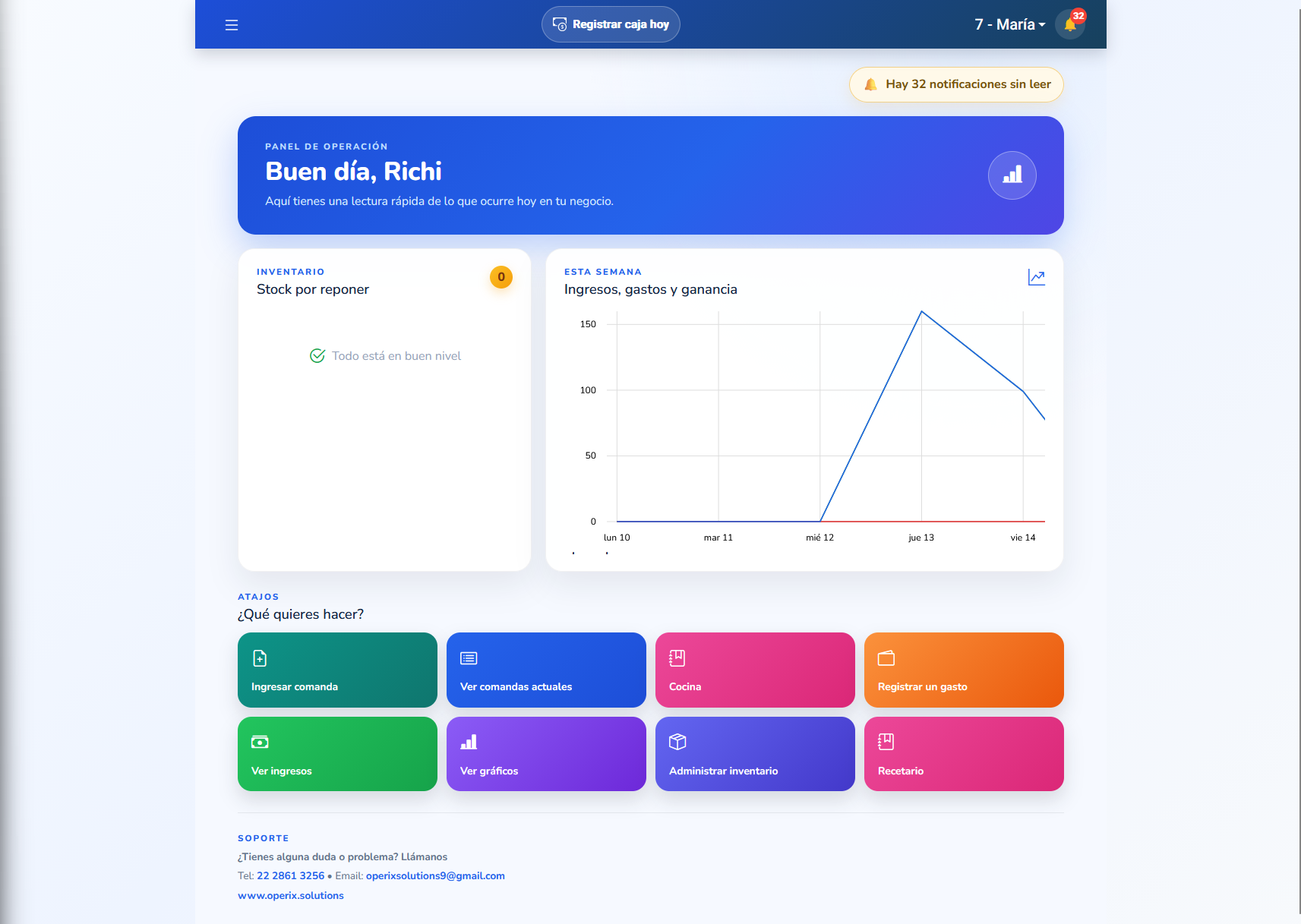Click the operixsolutions9@gmail.com email link
This screenshot has height=924, width=1301.
point(435,875)
